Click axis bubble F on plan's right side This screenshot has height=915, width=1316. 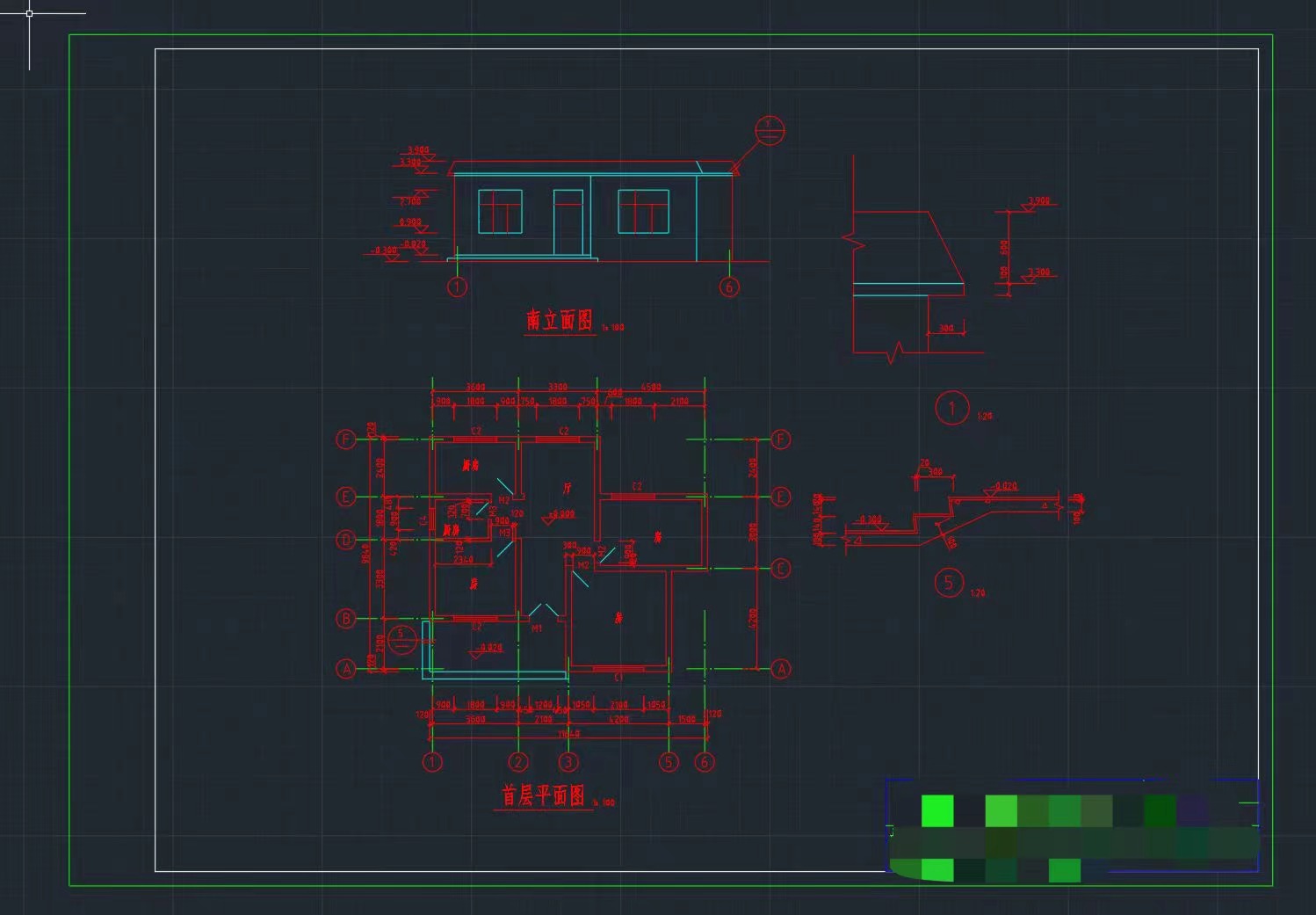(781, 439)
